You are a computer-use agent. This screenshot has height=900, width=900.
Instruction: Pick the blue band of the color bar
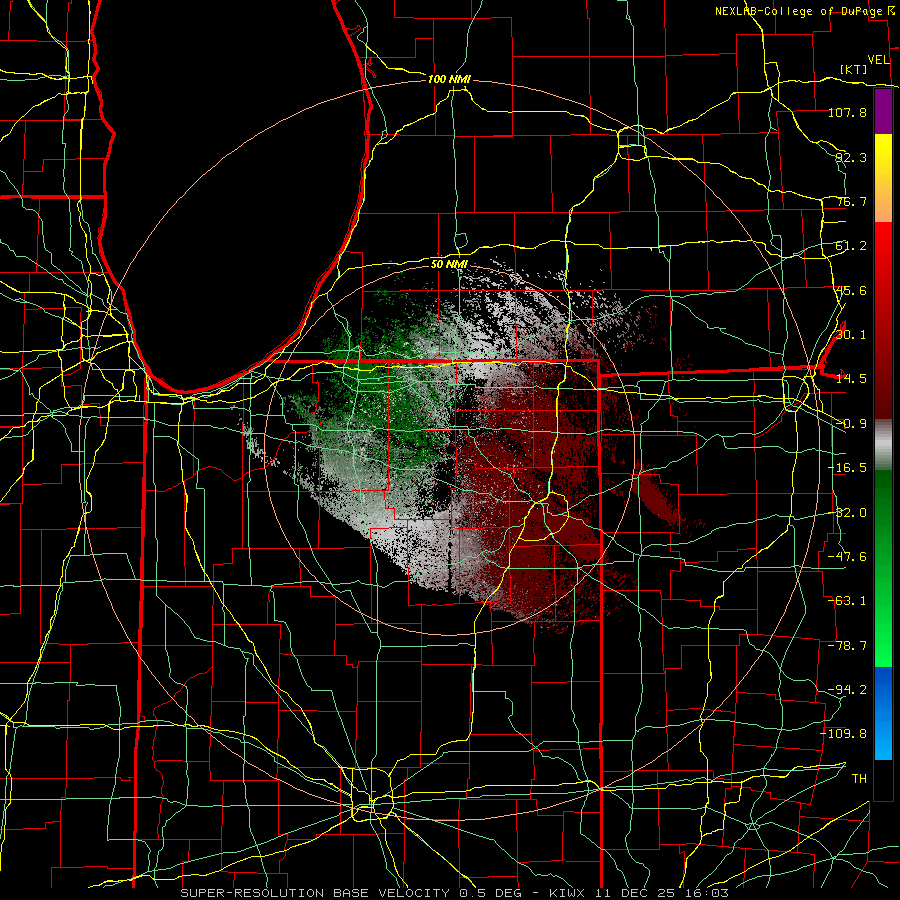[883, 713]
